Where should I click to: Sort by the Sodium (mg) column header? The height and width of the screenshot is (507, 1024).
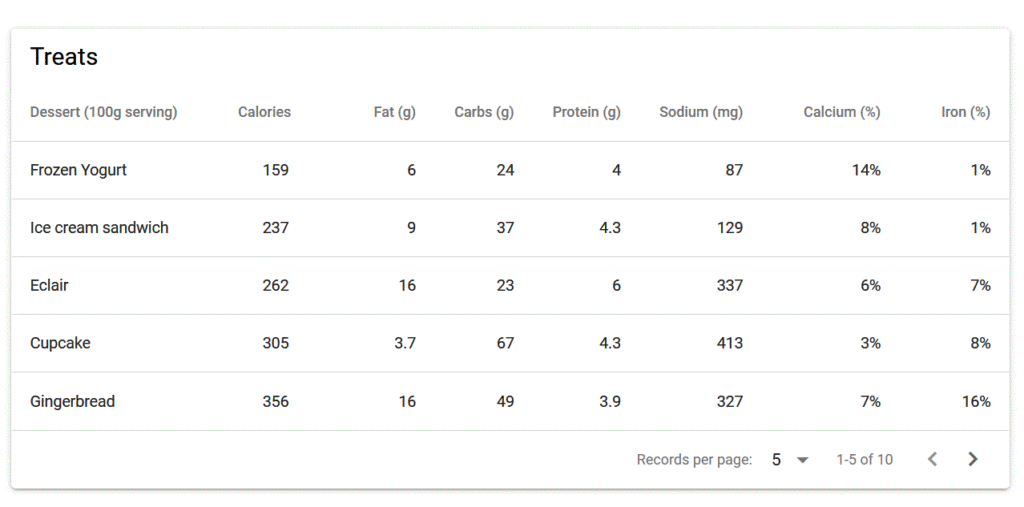tap(701, 112)
